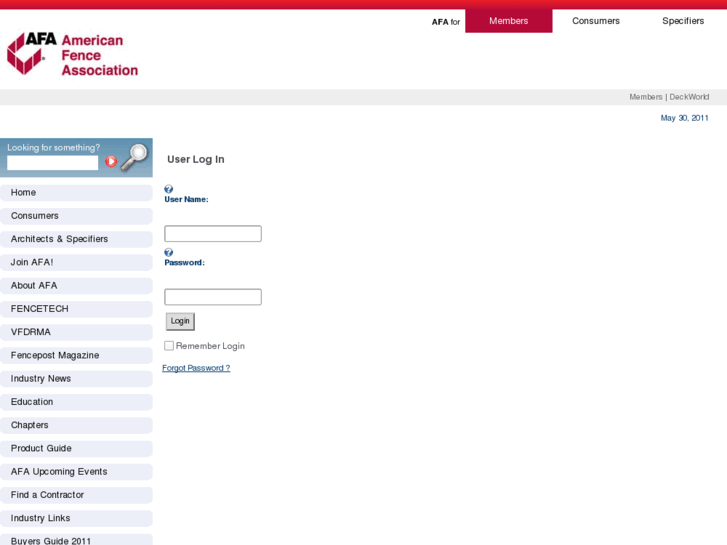Click the May 30, 2011 date text
The height and width of the screenshot is (545, 727).
pyautogui.click(x=684, y=118)
